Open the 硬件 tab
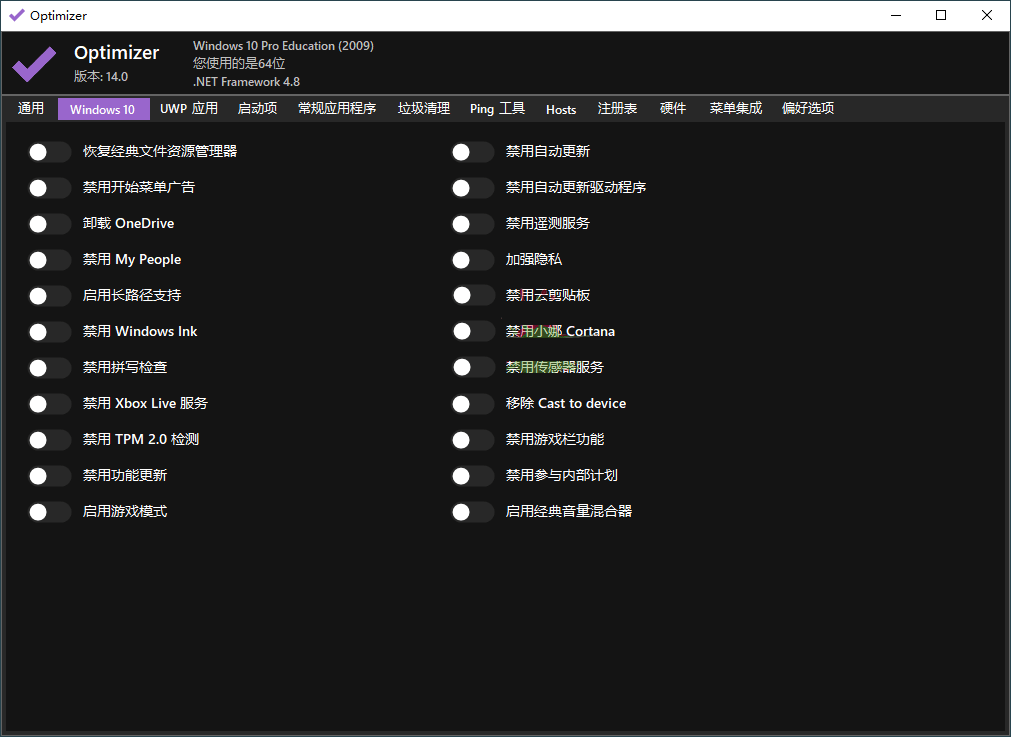The height and width of the screenshot is (737, 1011). coord(672,108)
